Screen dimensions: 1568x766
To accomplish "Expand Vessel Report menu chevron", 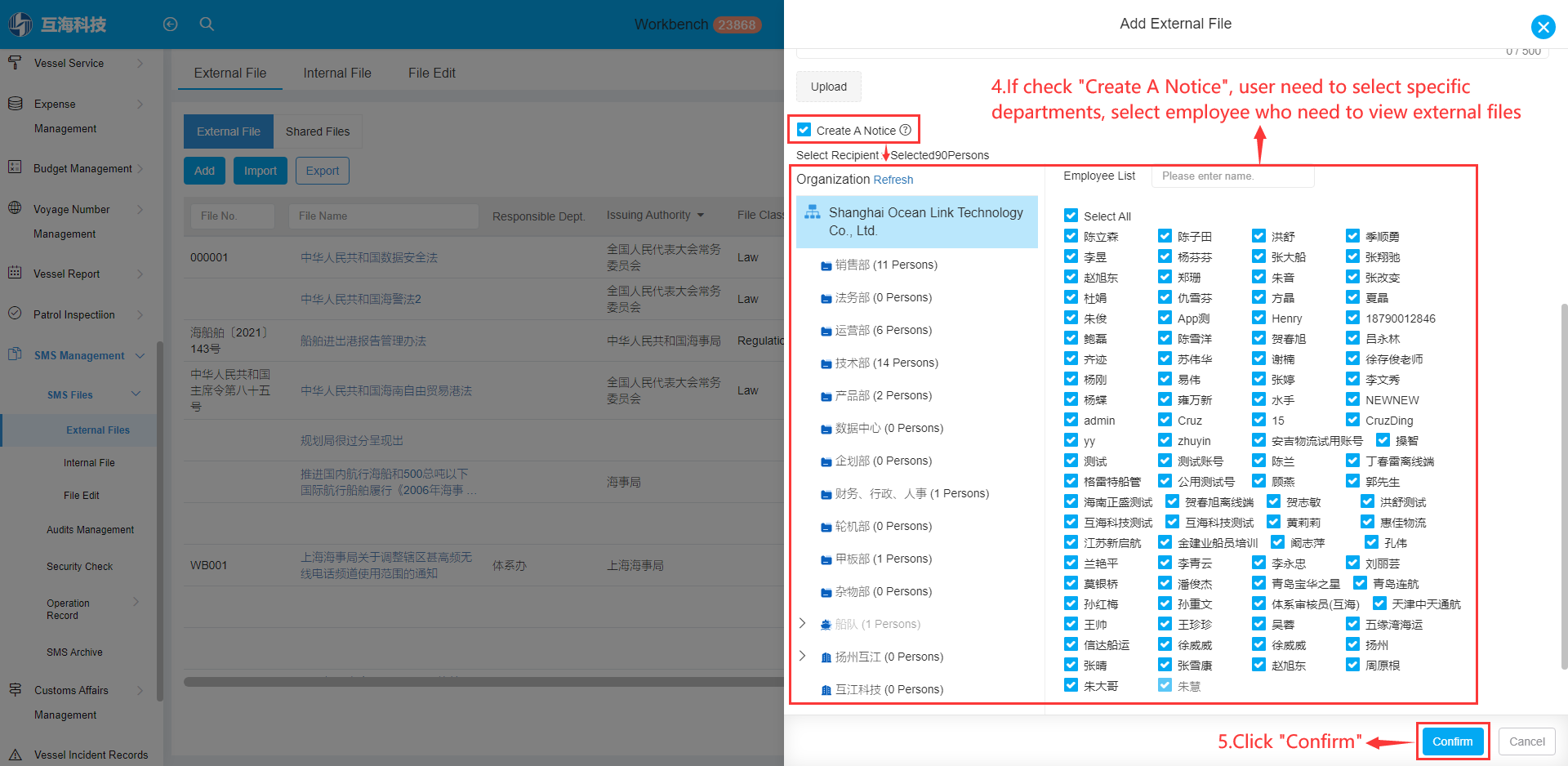I will click(140, 274).
